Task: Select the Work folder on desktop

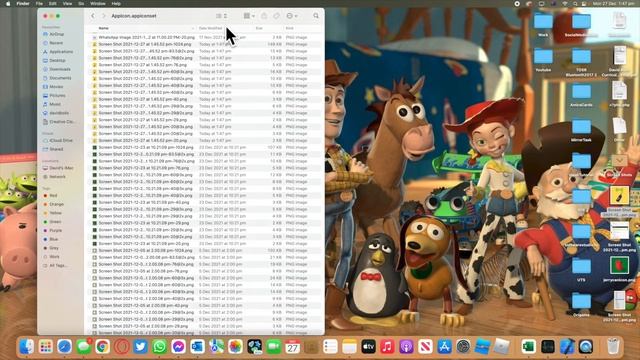Action: (x=543, y=24)
